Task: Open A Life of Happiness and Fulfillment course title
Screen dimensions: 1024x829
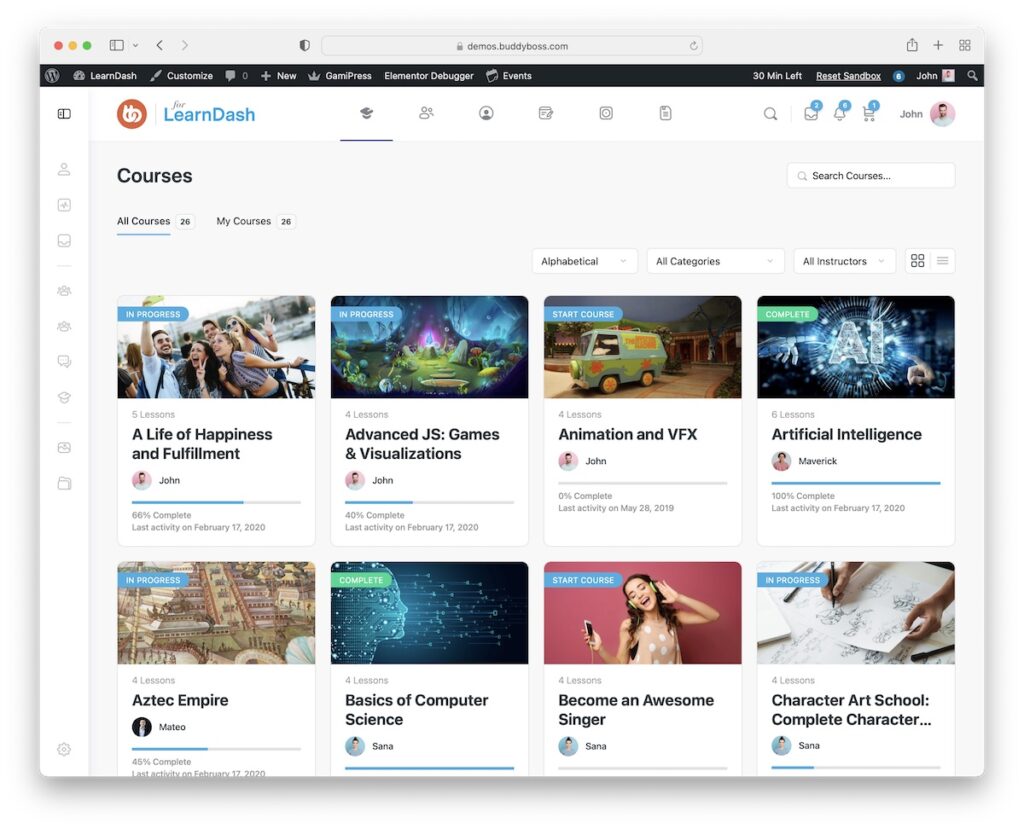Action: 202,444
